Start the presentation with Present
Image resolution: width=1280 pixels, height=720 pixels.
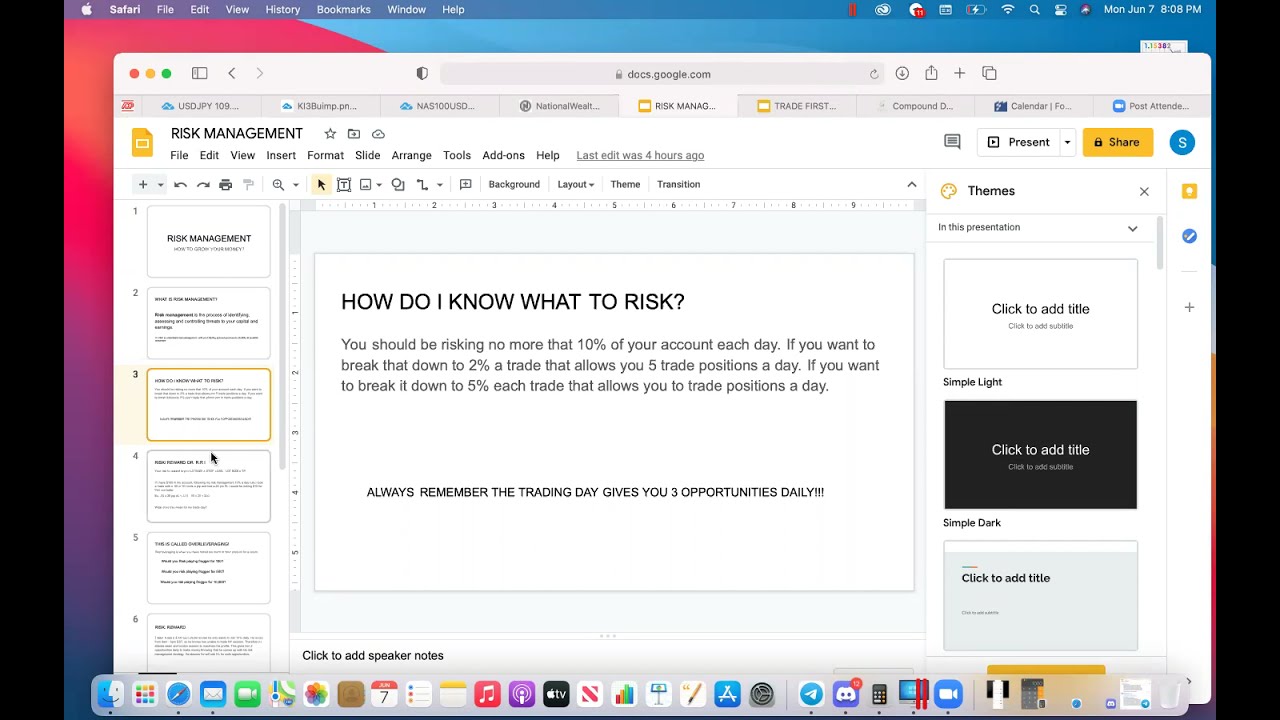pyautogui.click(x=1019, y=142)
